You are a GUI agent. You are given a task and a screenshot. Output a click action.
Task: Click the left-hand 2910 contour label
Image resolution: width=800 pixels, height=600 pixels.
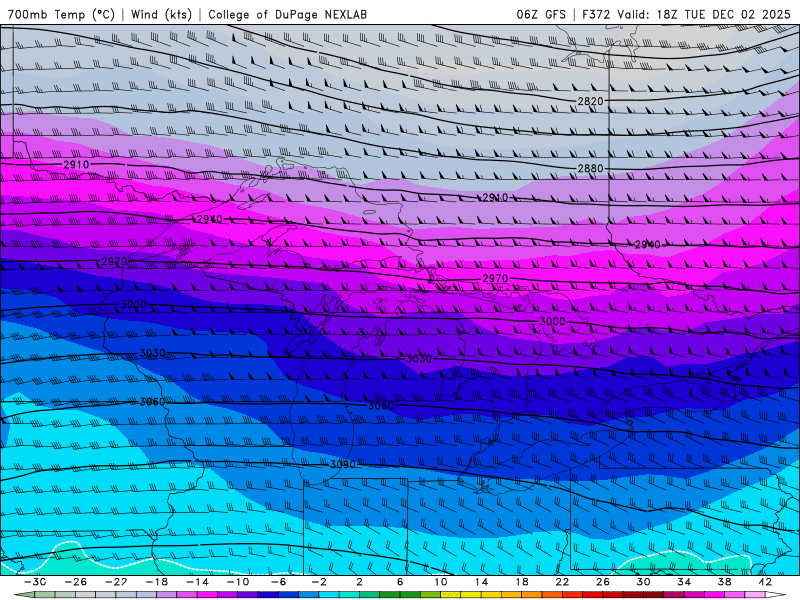(76, 165)
